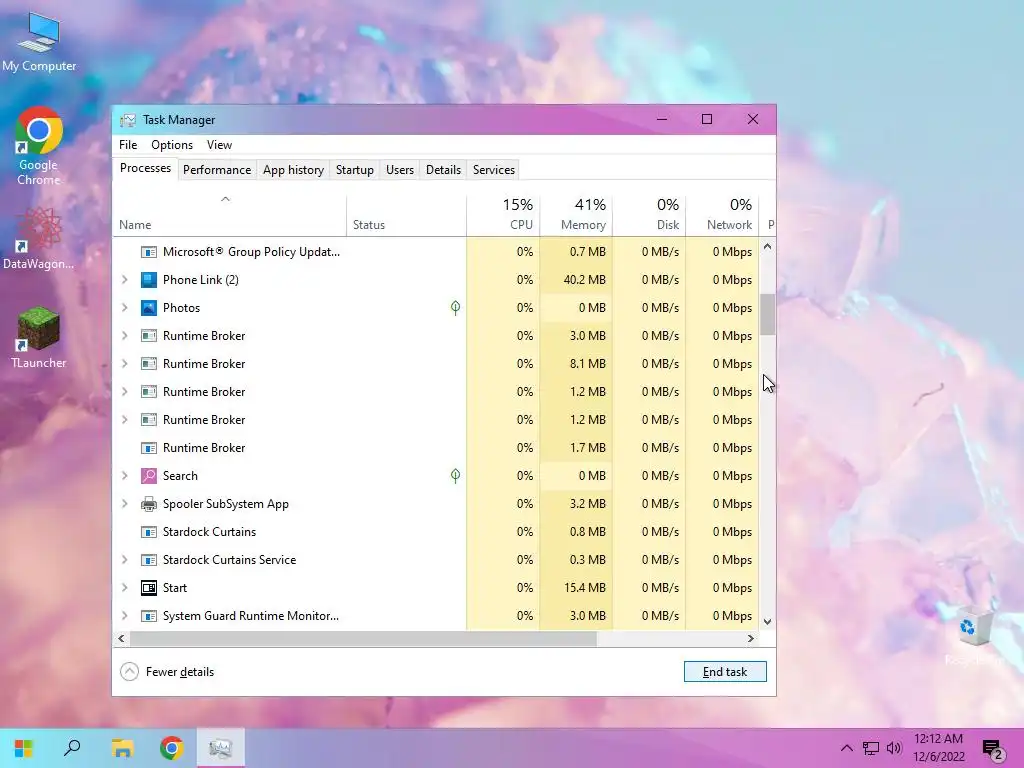The height and width of the screenshot is (768, 1024).
Task: Select the 40.2 MB memory cell for Phone Link
Action: click(576, 280)
